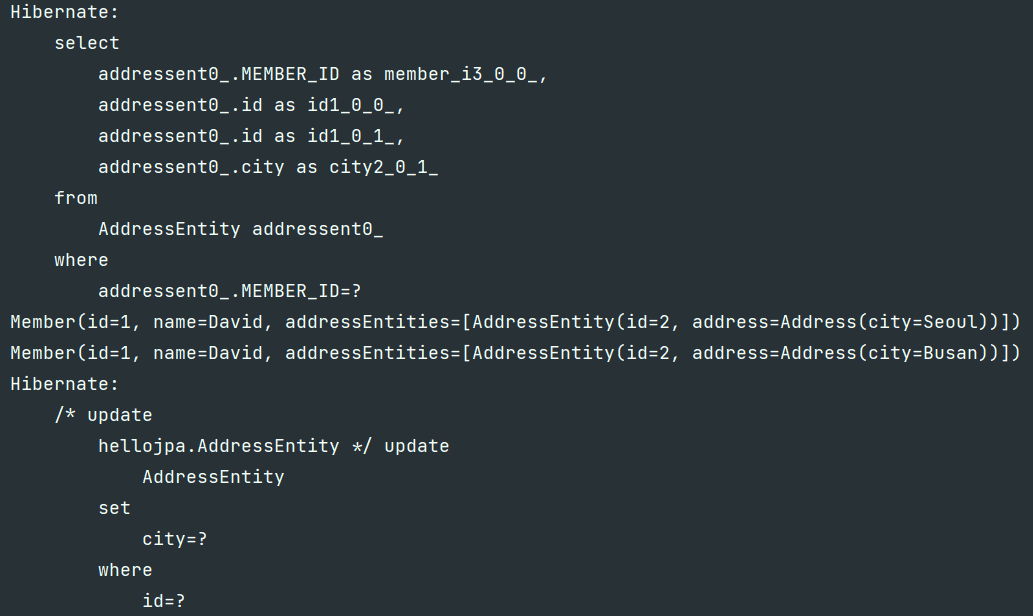
Task: Click the 'hellojpa.AddressEntity */ update' line
Action: coord(273,445)
